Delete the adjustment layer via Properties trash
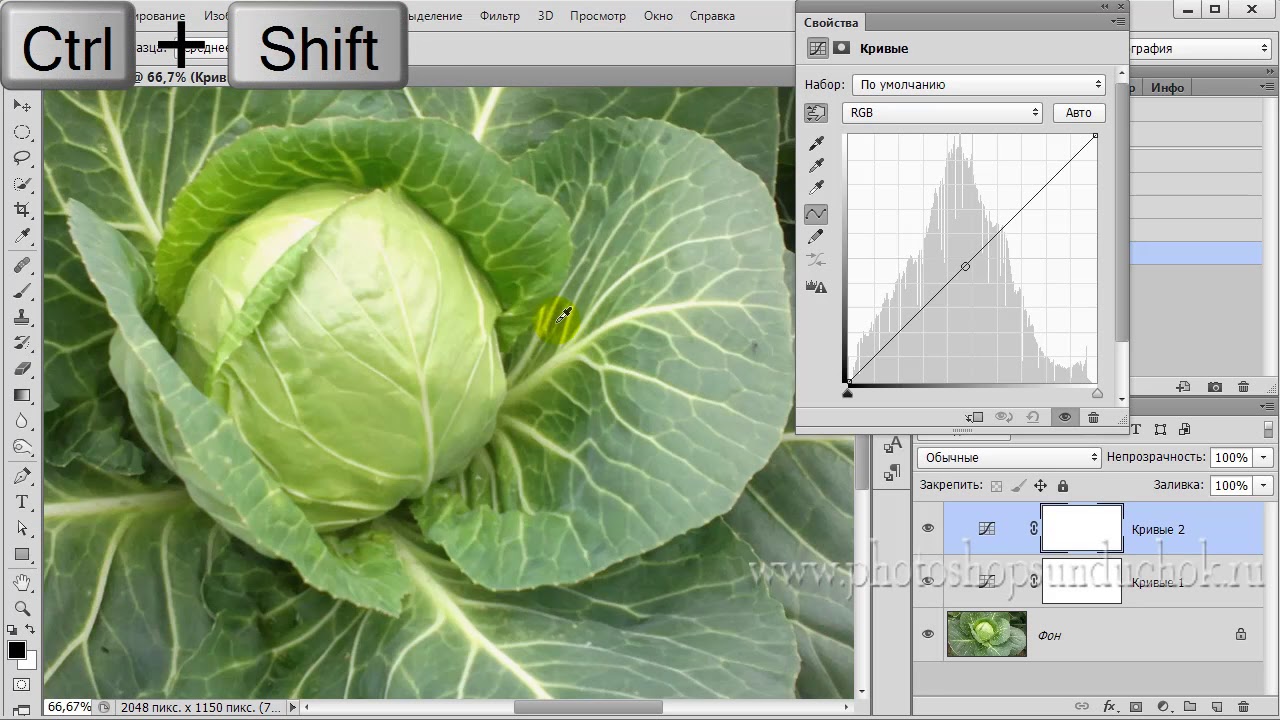This screenshot has height=720, width=1280. coord(1093,417)
